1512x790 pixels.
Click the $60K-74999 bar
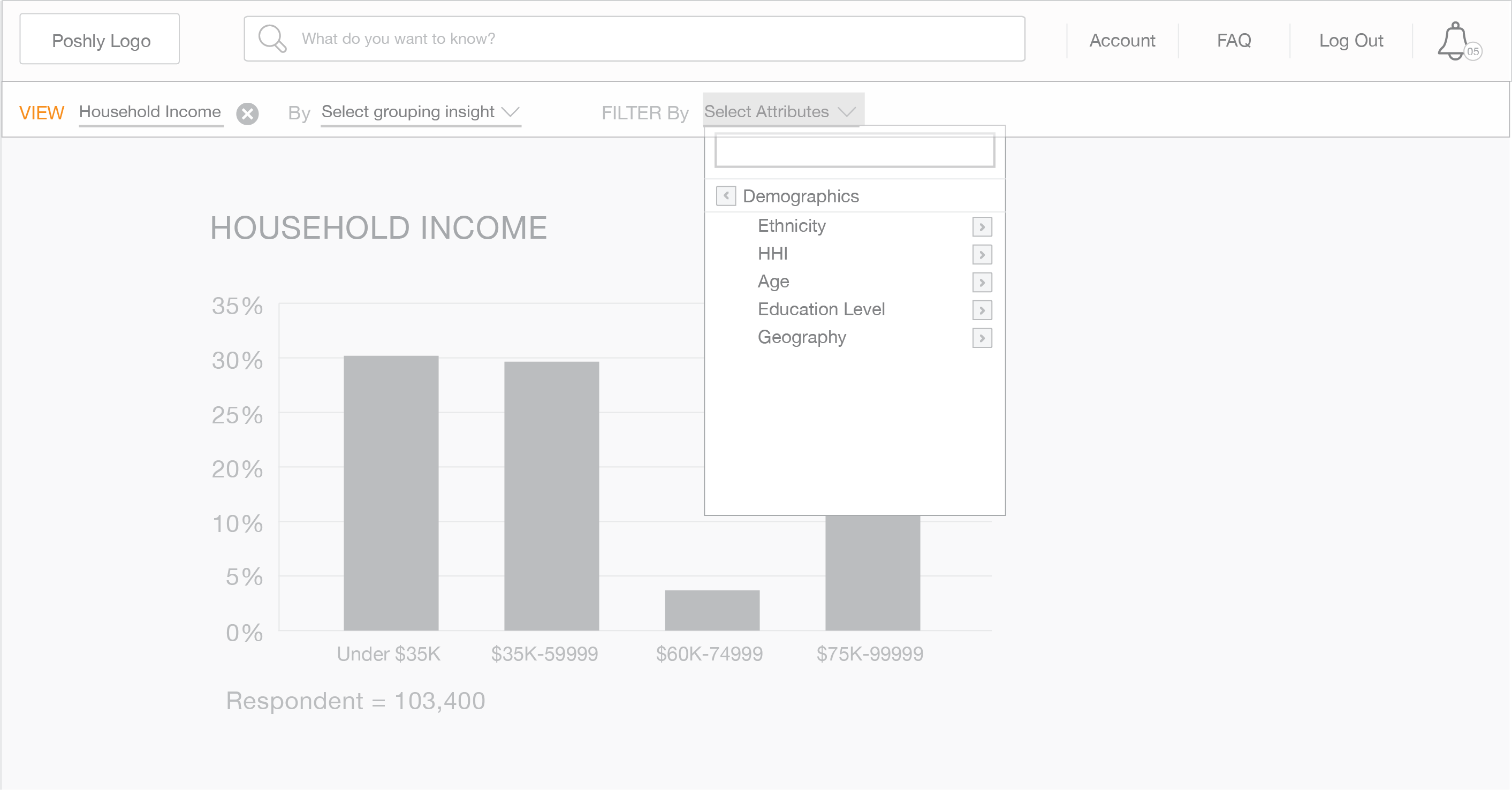tap(712, 610)
